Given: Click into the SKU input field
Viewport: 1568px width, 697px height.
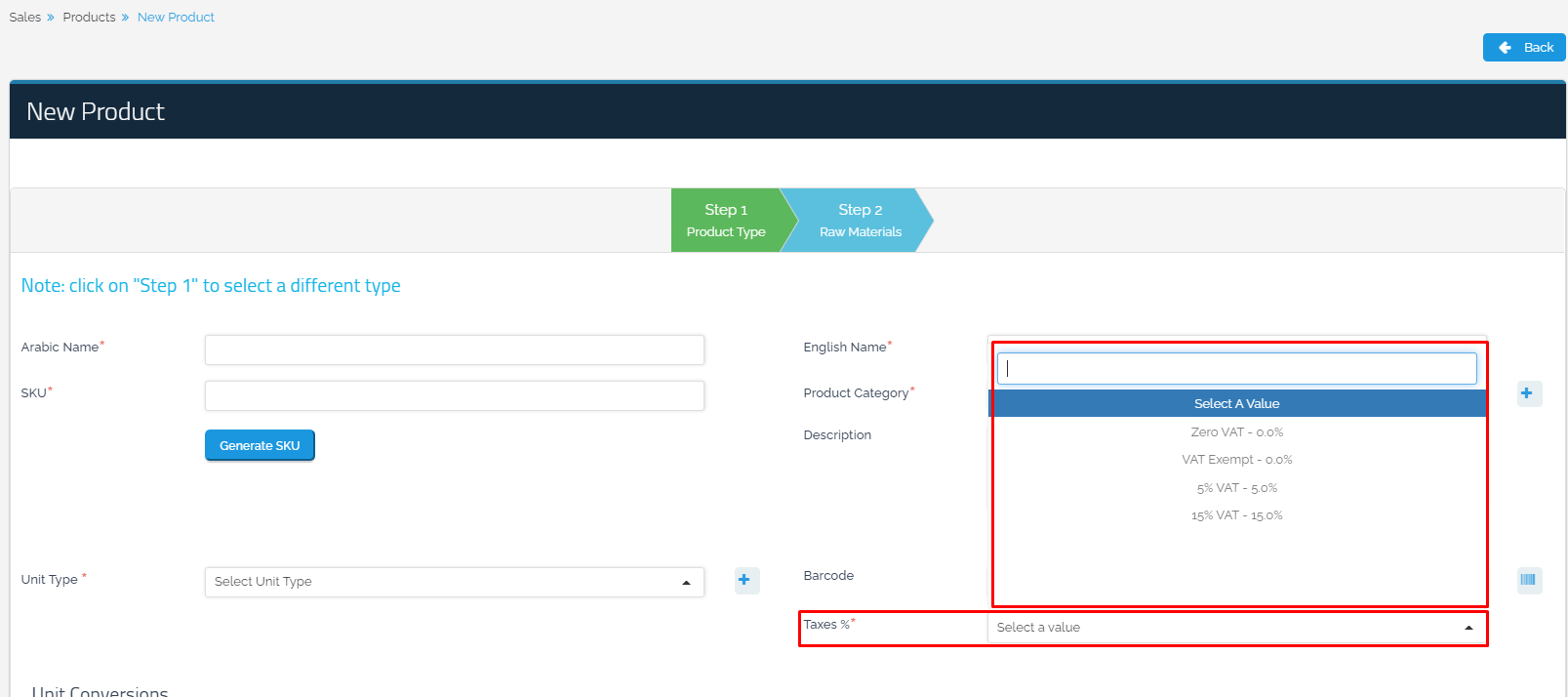Looking at the screenshot, I should [454, 395].
